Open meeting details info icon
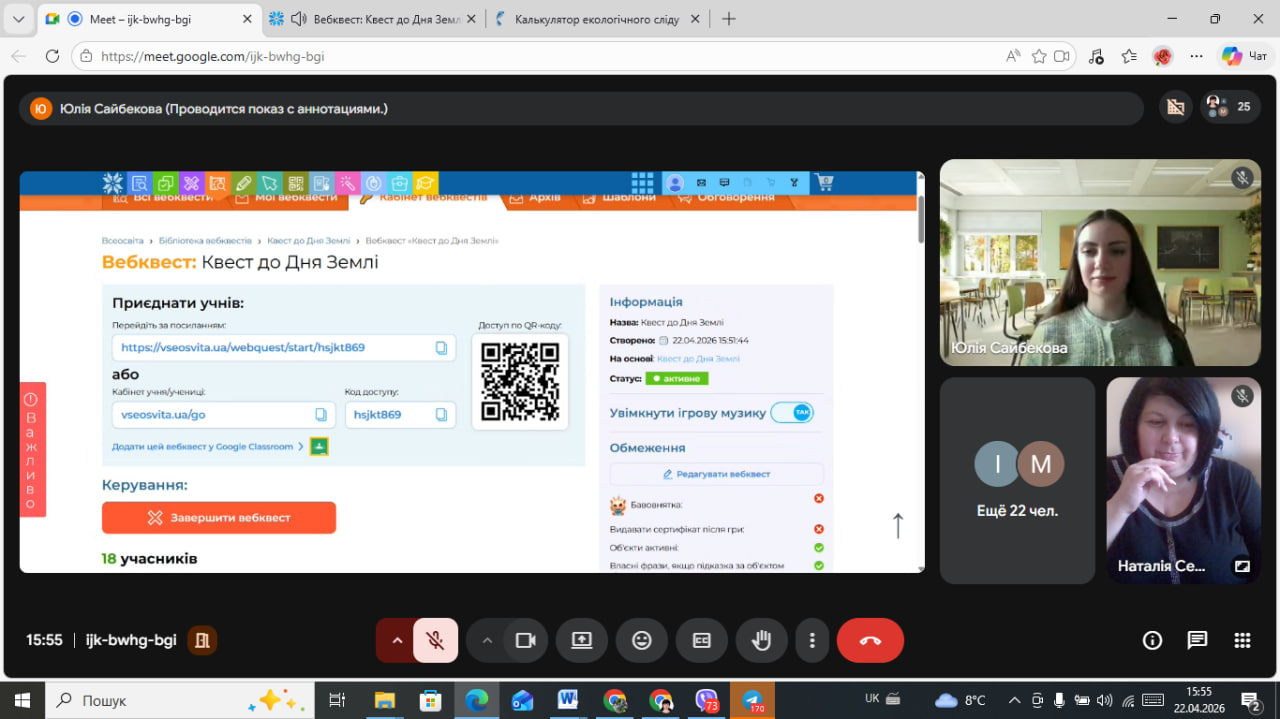This screenshot has width=1280, height=719. (1152, 641)
